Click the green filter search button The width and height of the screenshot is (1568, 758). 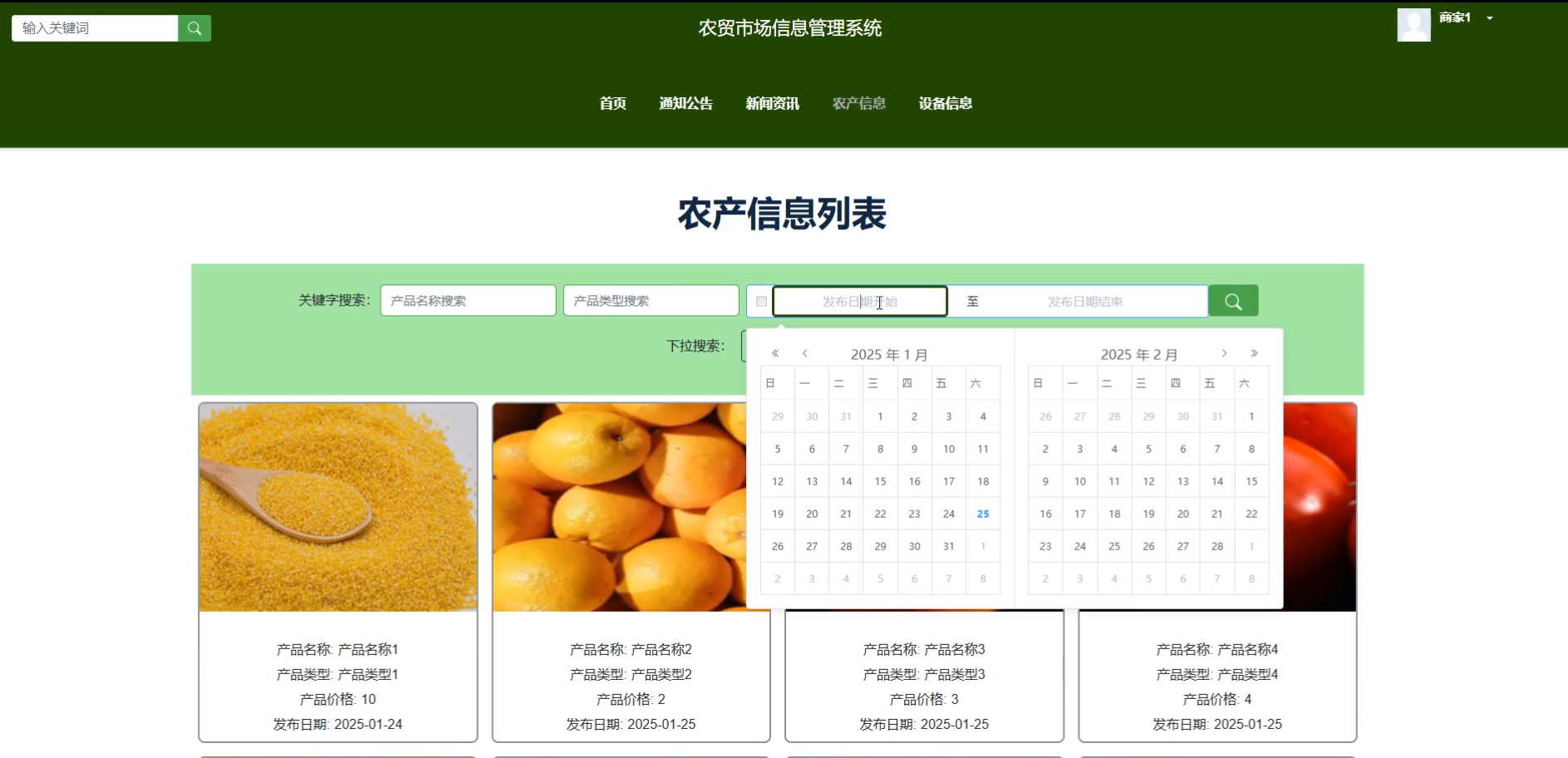point(1233,301)
